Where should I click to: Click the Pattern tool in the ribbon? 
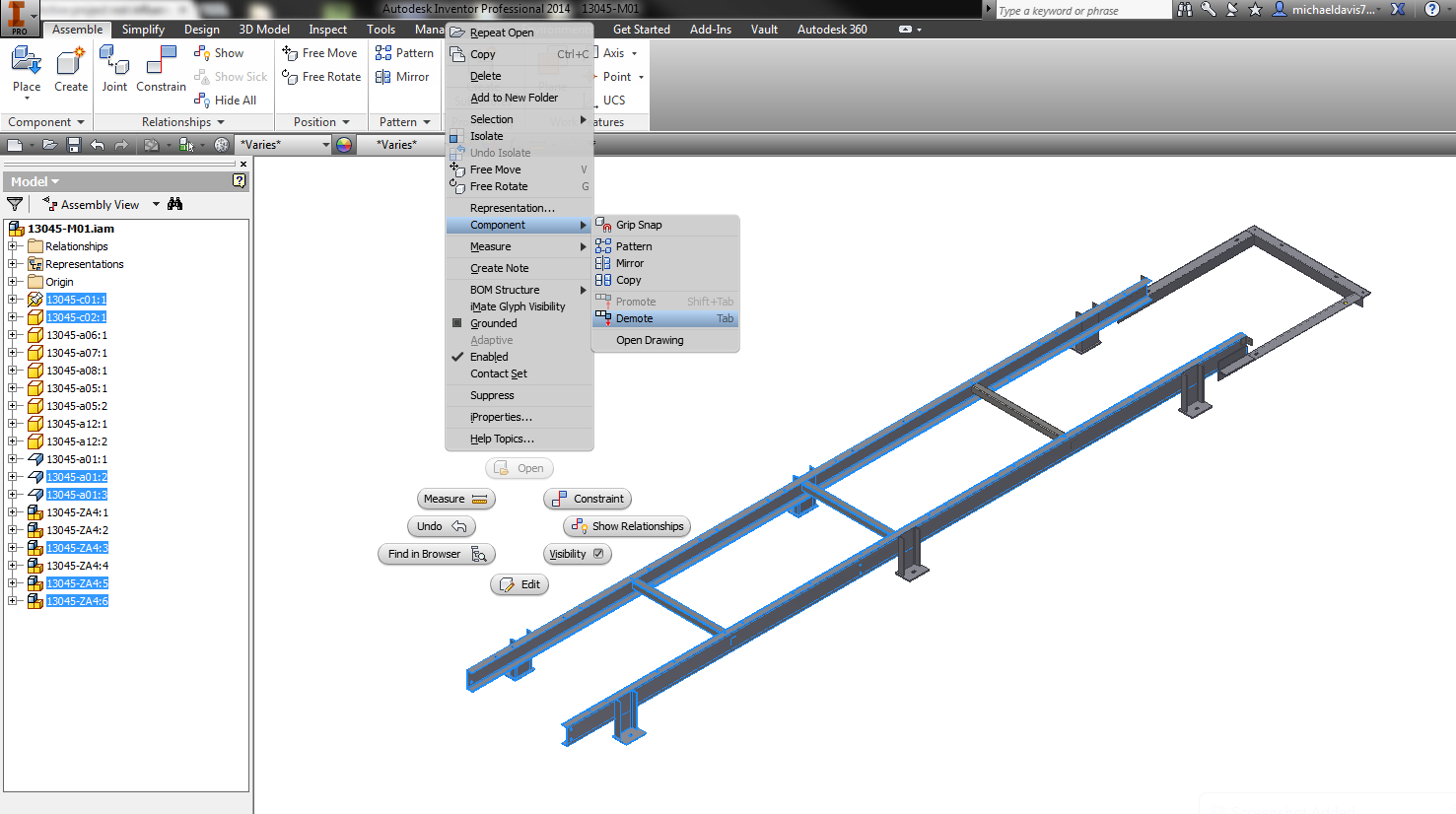click(x=404, y=53)
